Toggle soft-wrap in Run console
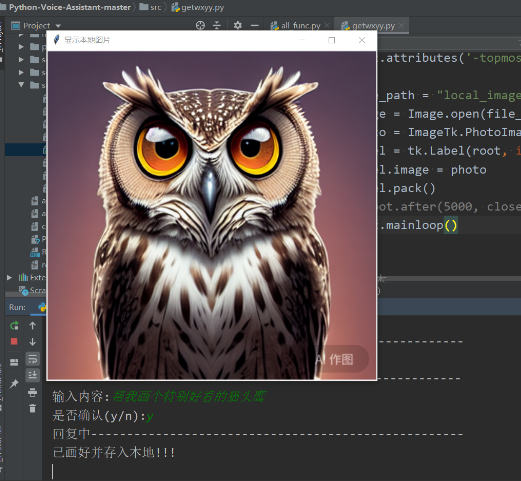Screen dimensions: 521x481 pyautogui.click(x=32, y=359)
